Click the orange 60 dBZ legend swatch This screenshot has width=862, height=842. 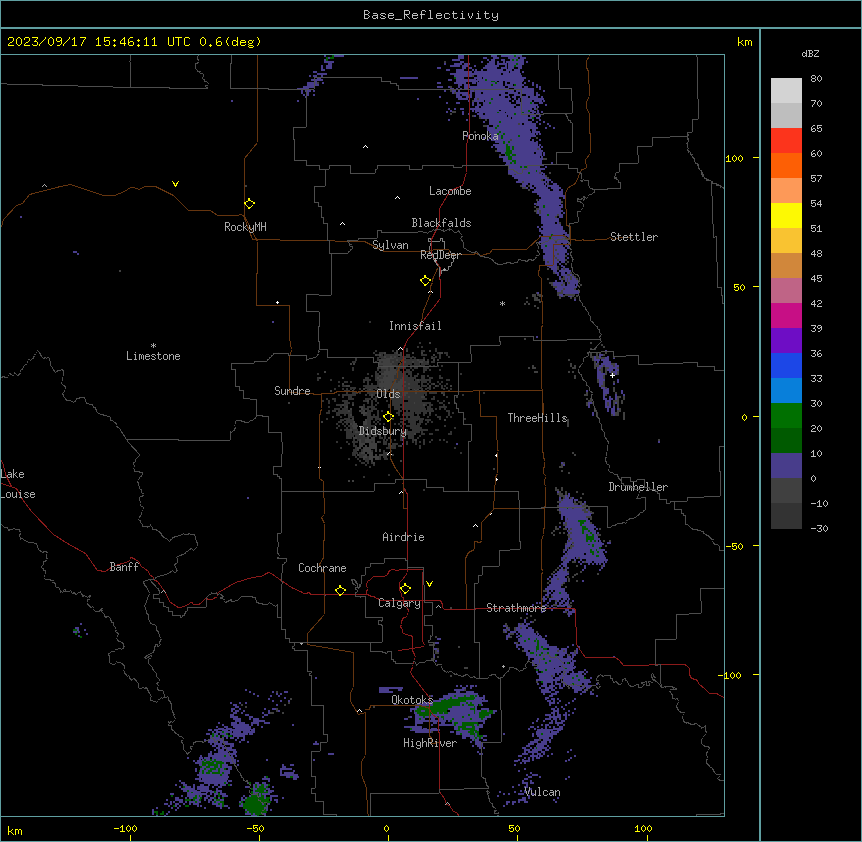(x=786, y=165)
